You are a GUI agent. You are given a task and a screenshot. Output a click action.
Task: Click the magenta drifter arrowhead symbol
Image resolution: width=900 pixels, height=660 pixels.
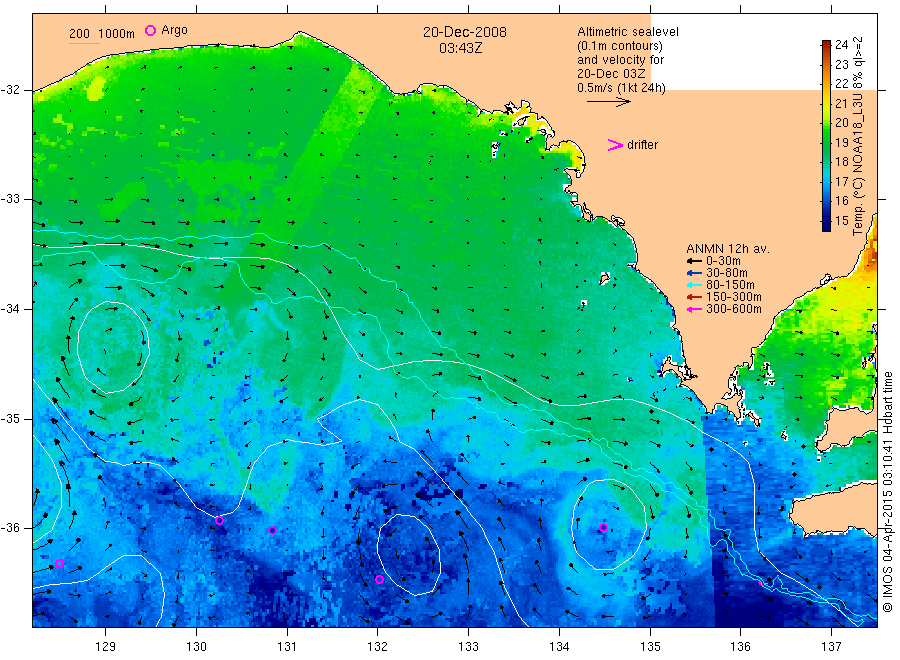tap(615, 145)
